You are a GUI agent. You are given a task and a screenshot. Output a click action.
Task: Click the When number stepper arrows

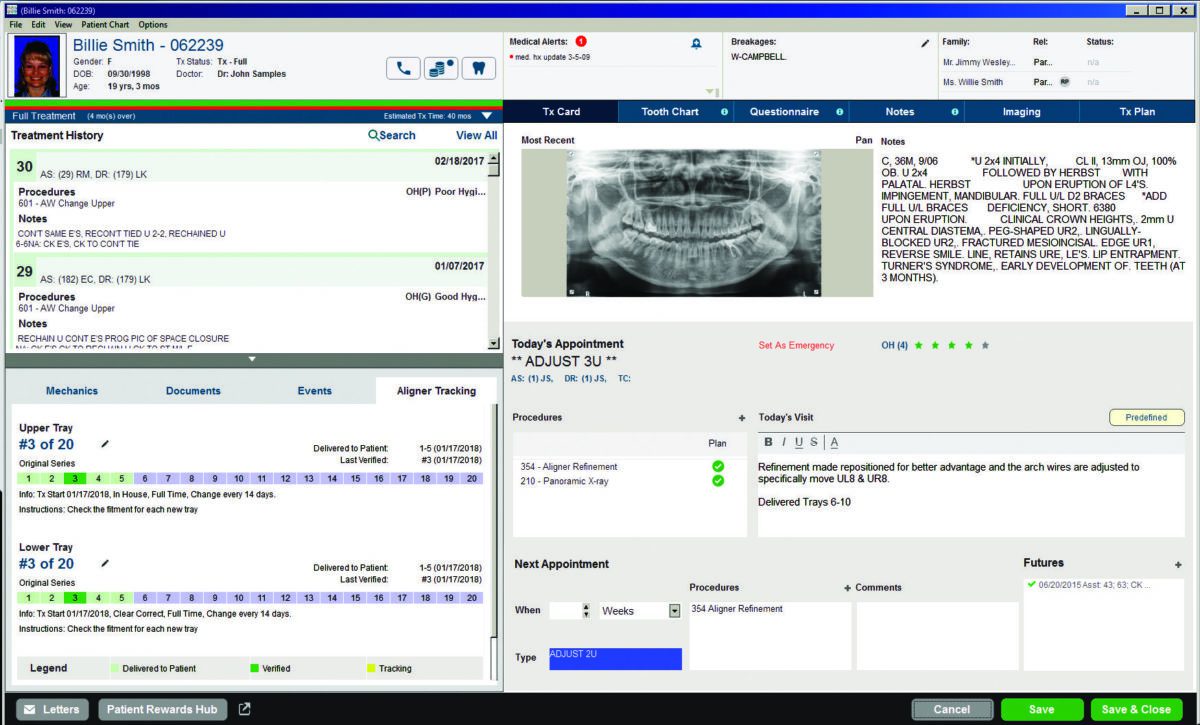pyautogui.click(x=585, y=610)
